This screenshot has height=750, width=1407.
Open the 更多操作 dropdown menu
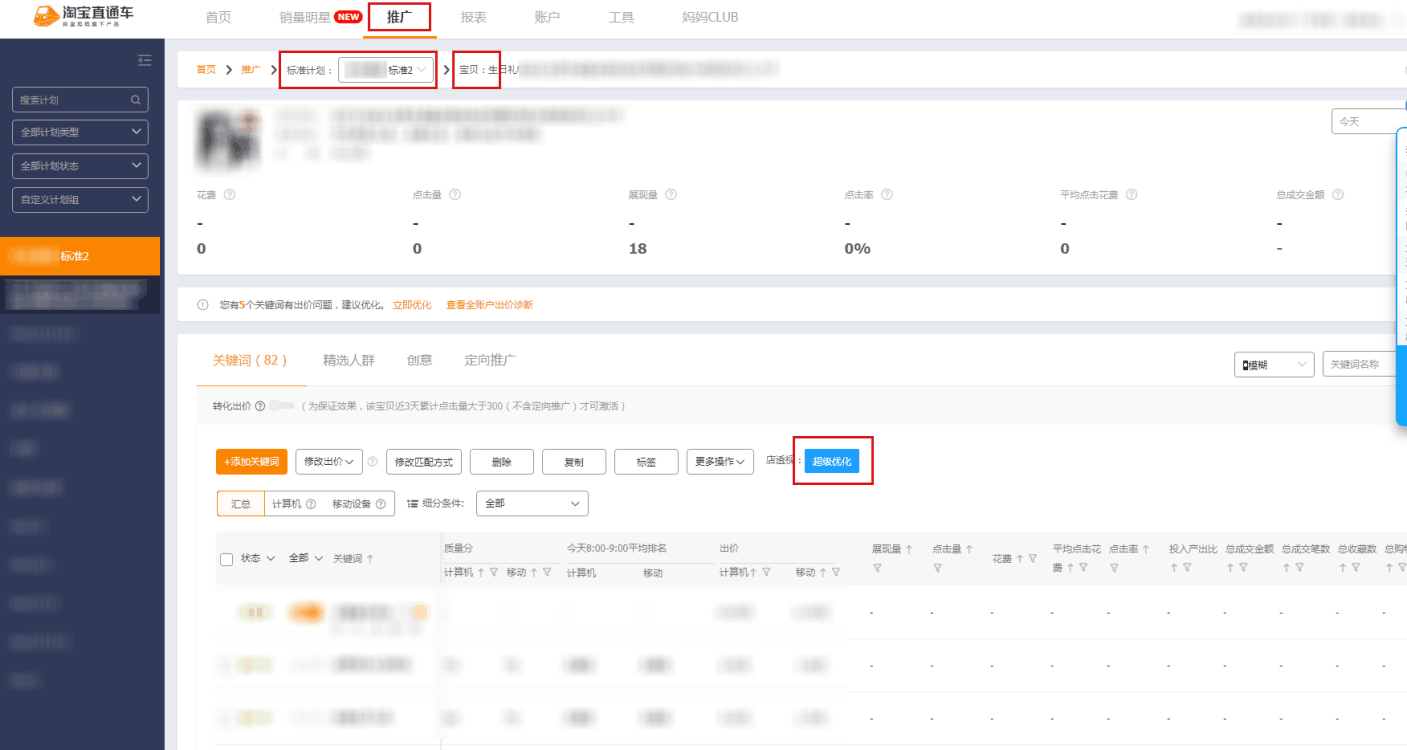pos(720,462)
